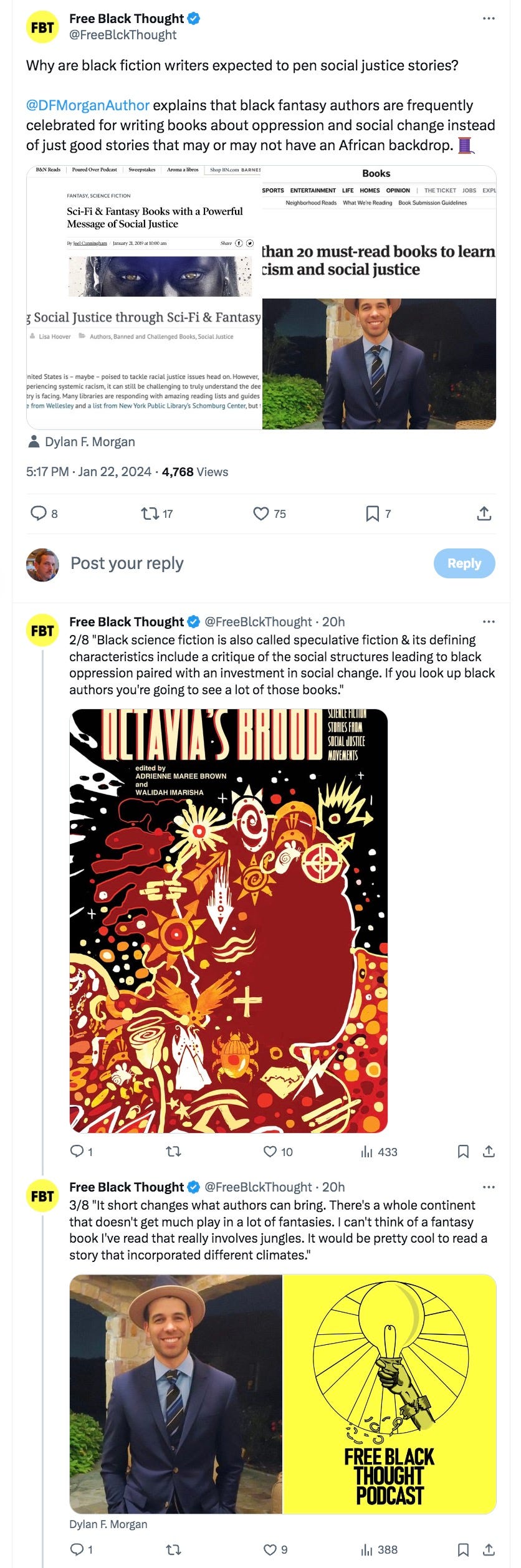Open the Free Black Thought Podcast image
Viewport: 521px width, 1568px height.
click(390, 1394)
